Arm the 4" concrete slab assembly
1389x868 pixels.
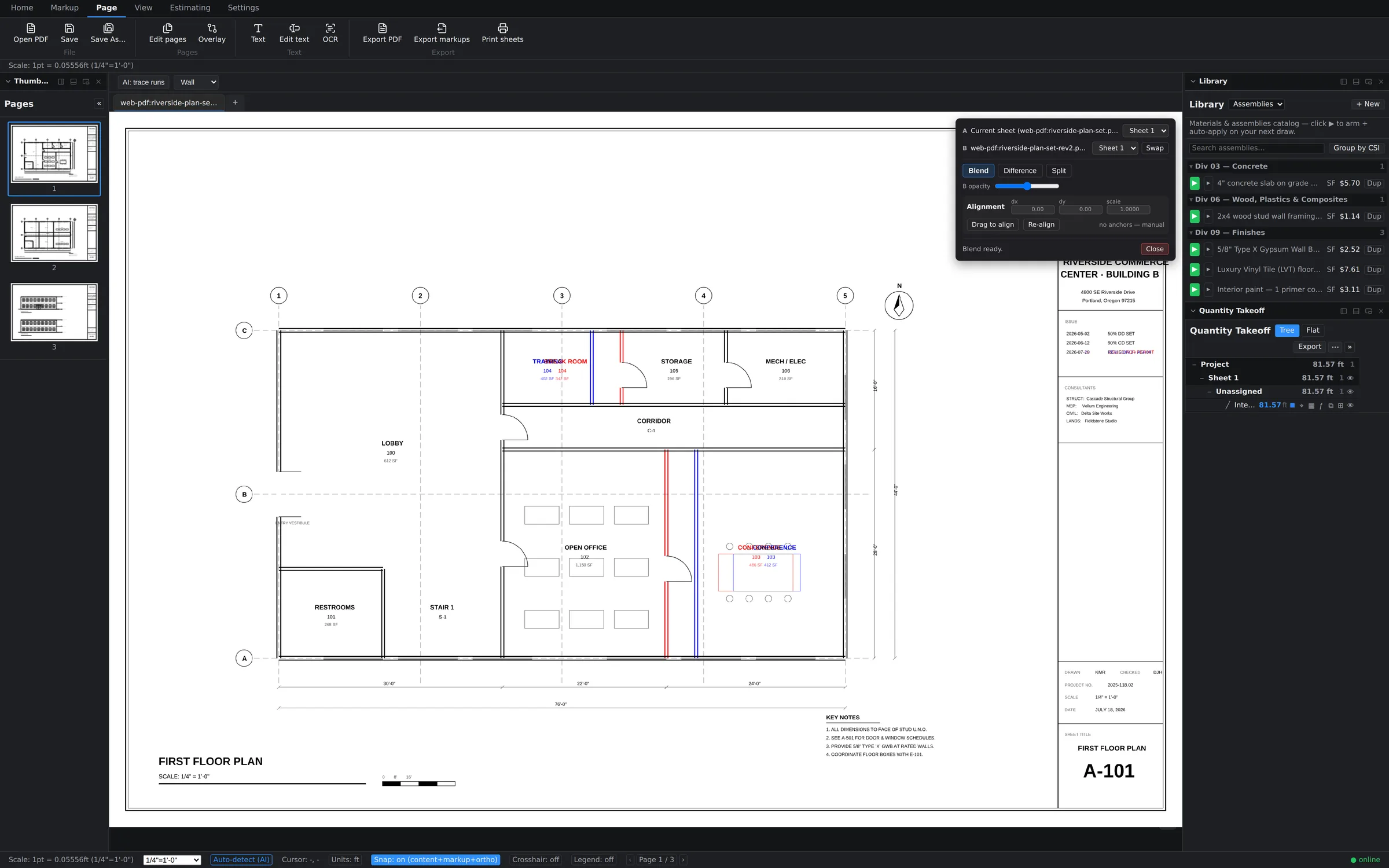tap(1195, 183)
